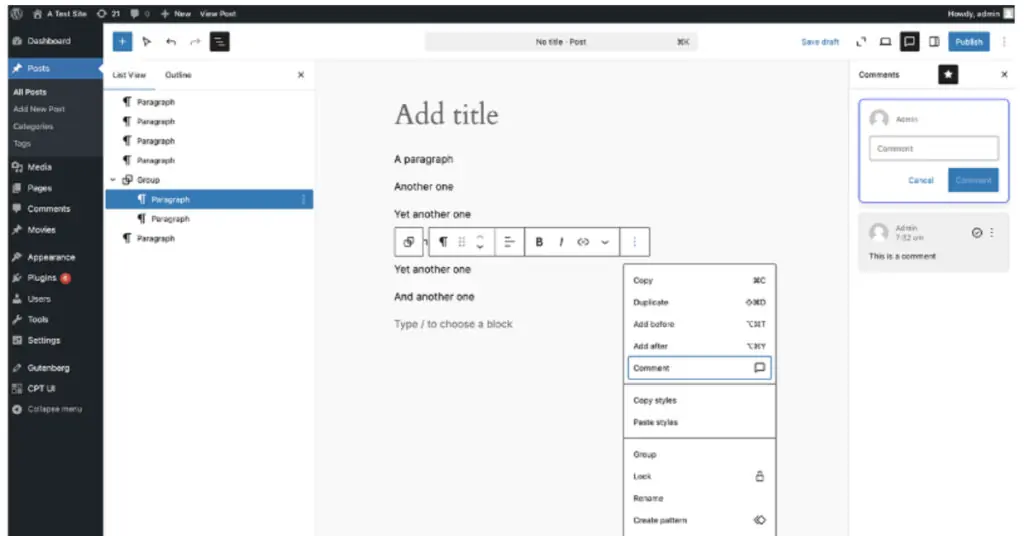The height and width of the screenshot is (536, 1024).
Task: Focus the Comment text field
Action: click(x=933, y=149)
